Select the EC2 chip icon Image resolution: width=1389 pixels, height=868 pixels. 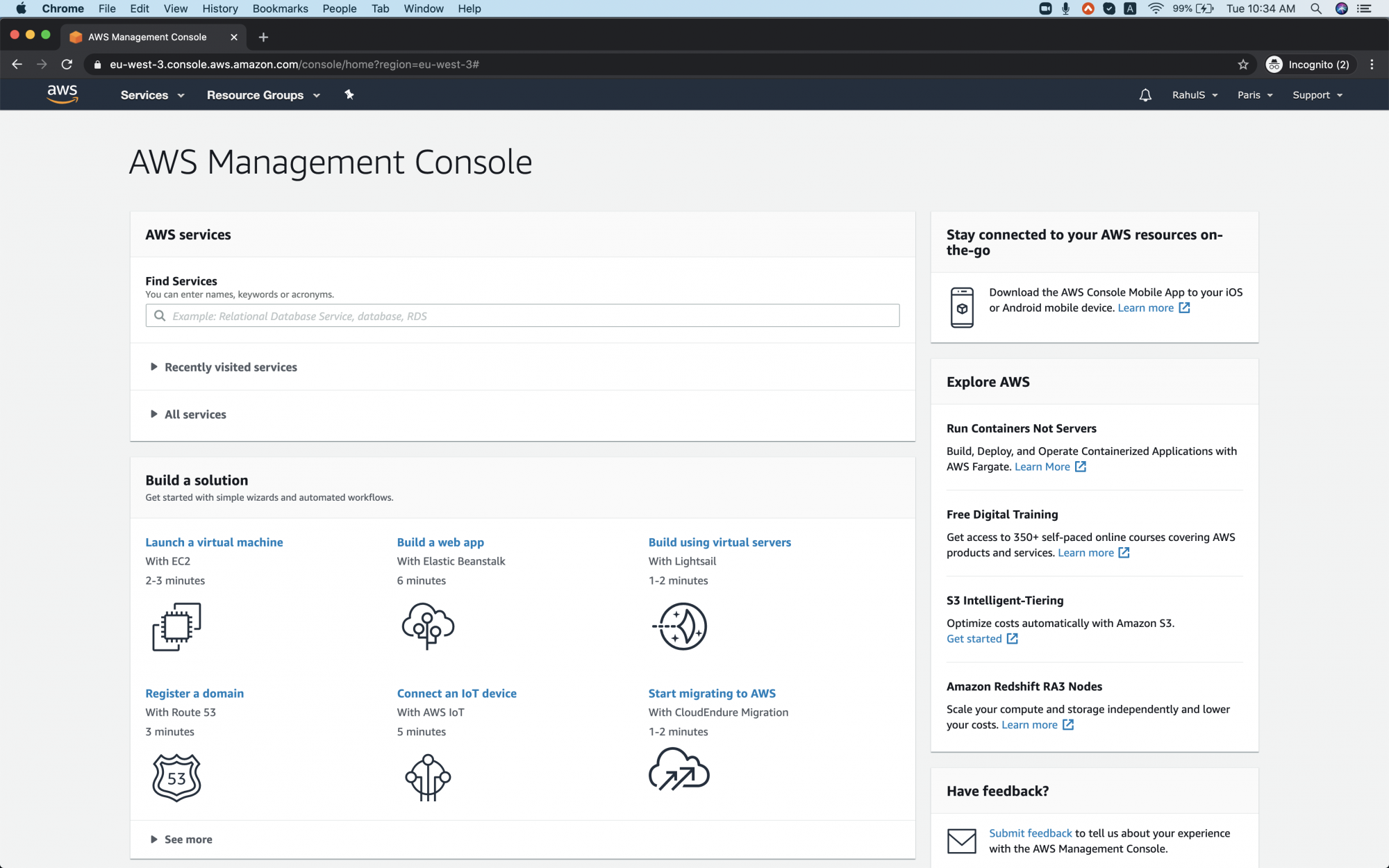[176, 626]
